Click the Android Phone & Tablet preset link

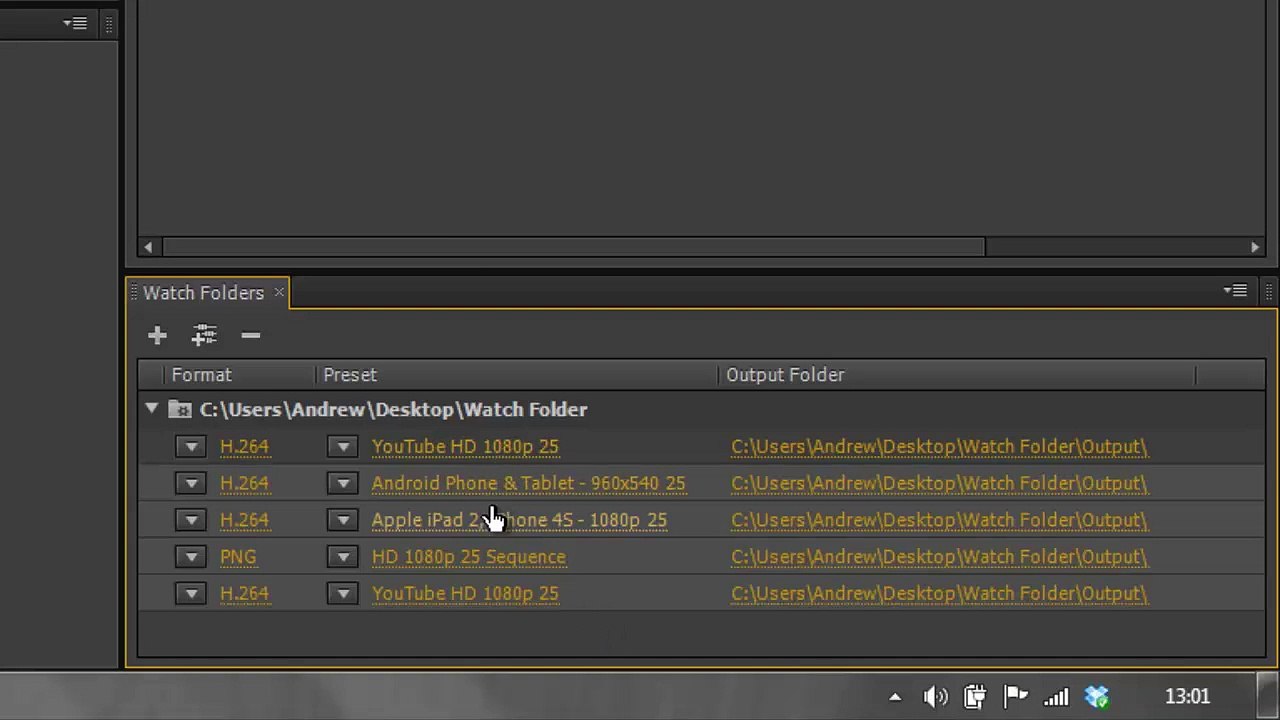(x=528, y=484)
